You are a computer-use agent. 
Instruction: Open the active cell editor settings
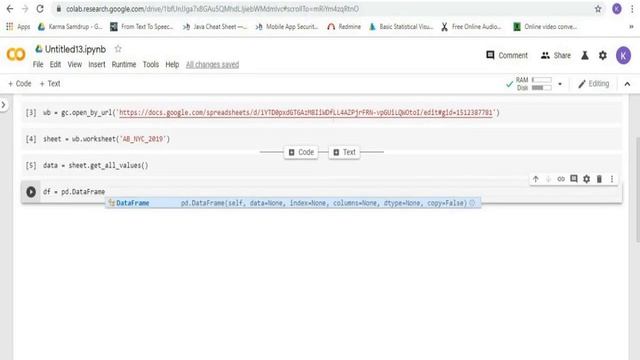tap(586, 179)
